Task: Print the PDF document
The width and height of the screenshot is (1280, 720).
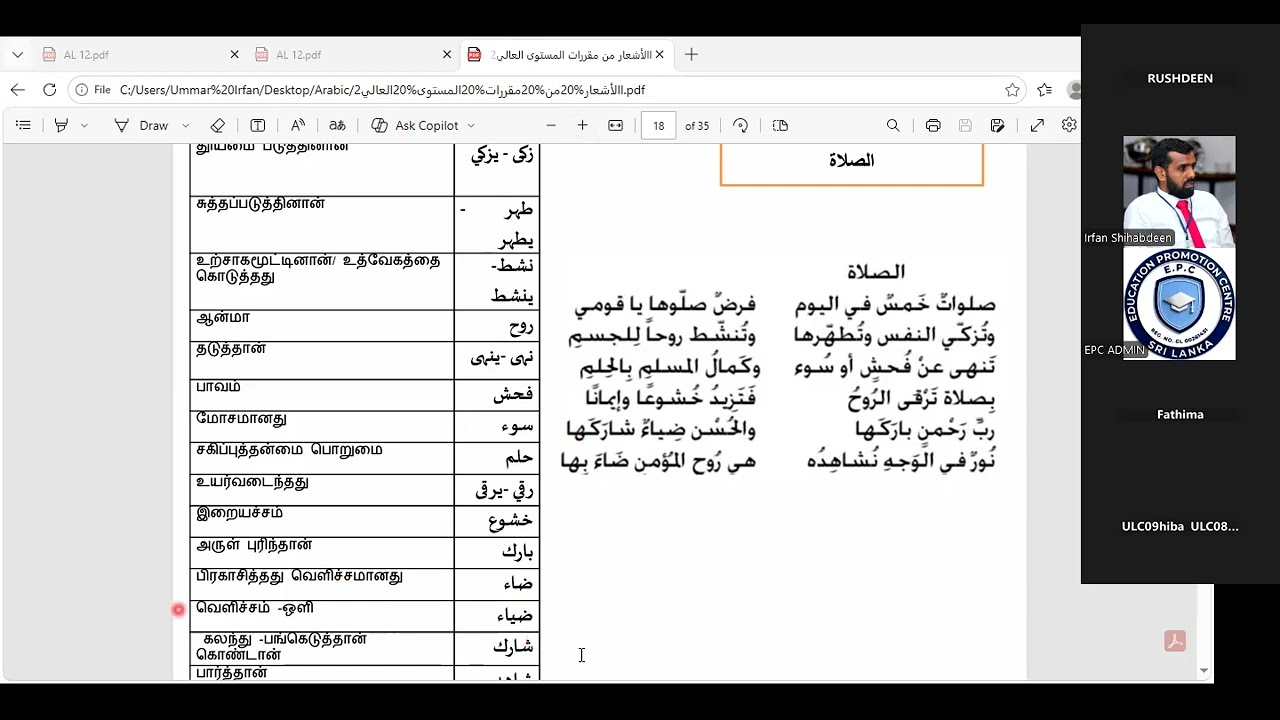Action: [x=933, y=125]
